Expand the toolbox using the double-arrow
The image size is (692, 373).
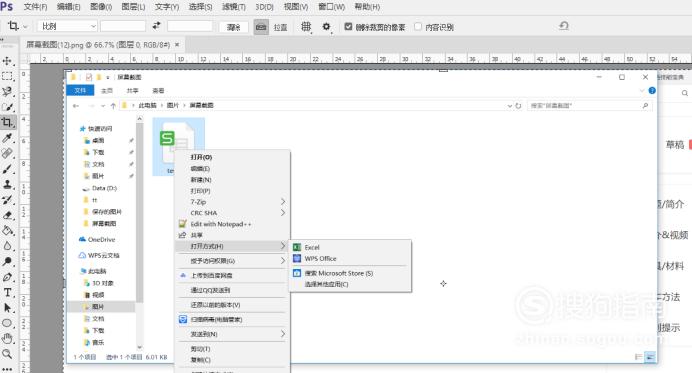pos(3,40)
